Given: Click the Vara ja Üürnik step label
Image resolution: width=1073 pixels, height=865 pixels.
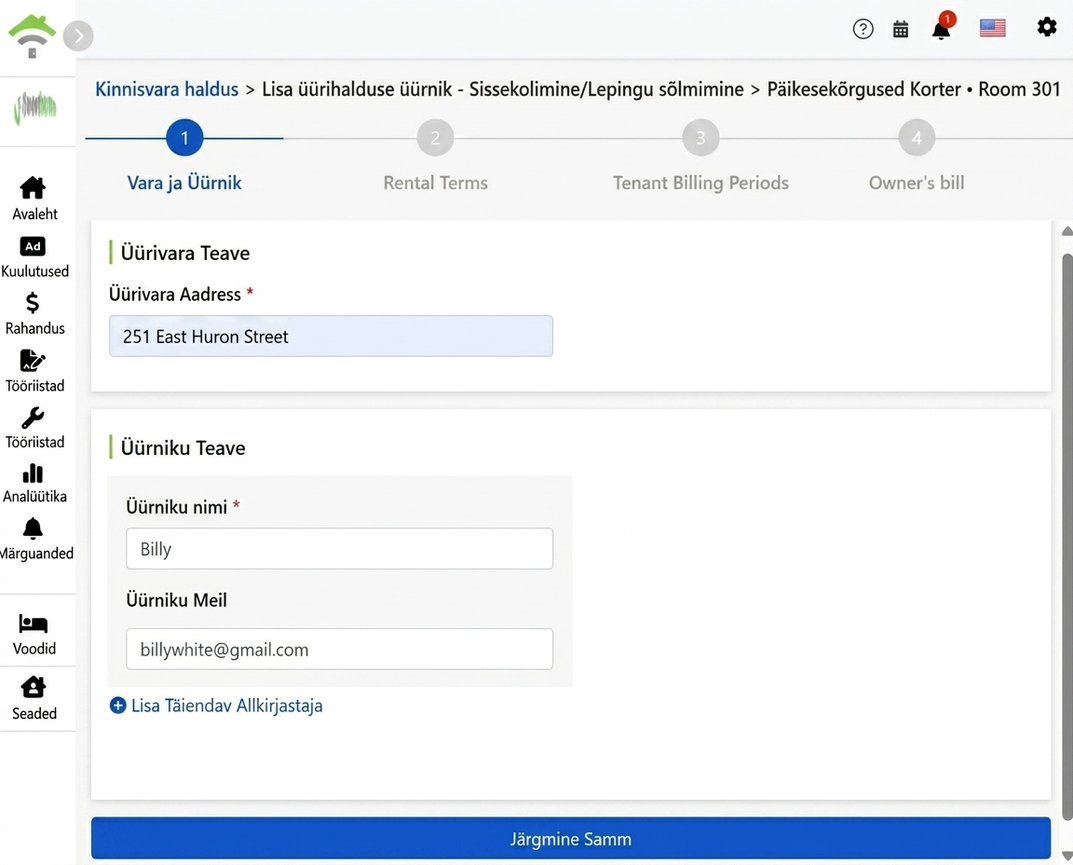Looking at the screenshot, I should (184, 183).
